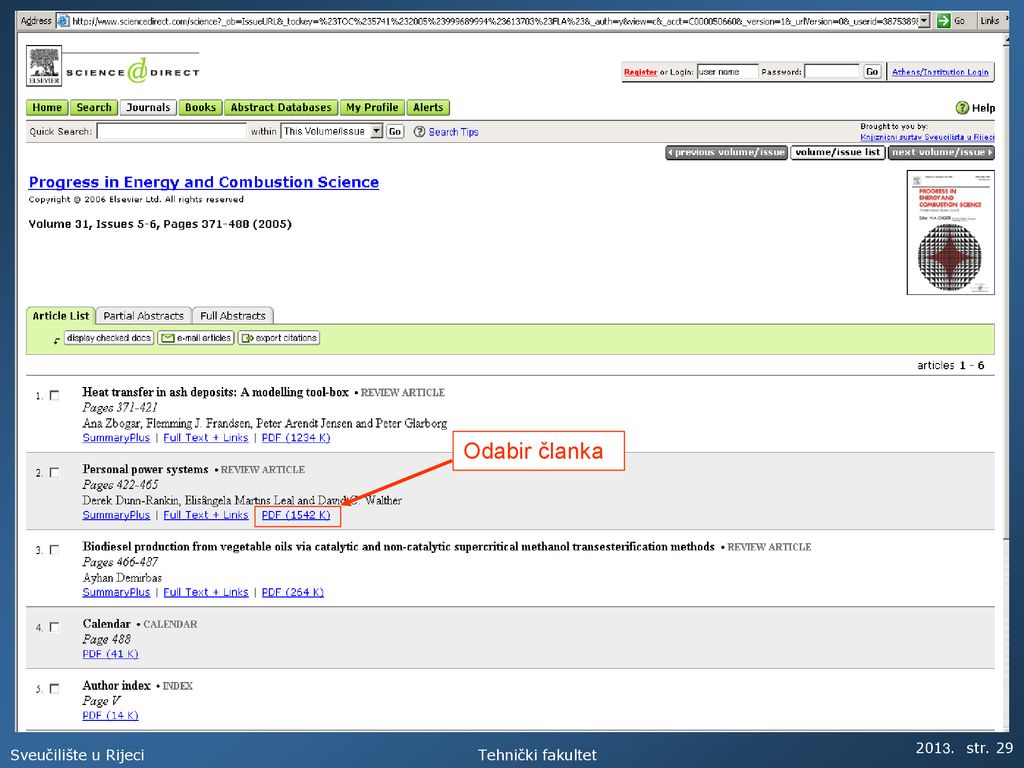Click display checked docs button
The image size is (1024, 768).
(x=109, y=338)
